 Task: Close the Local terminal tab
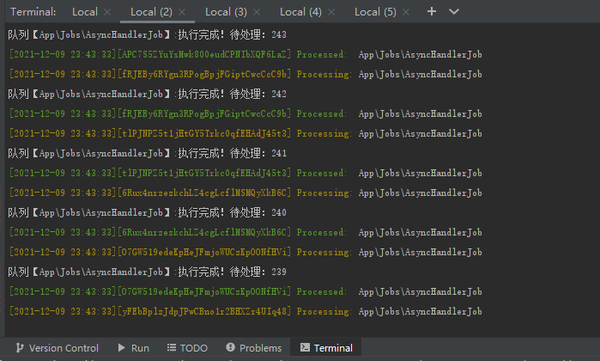(108, 12)
